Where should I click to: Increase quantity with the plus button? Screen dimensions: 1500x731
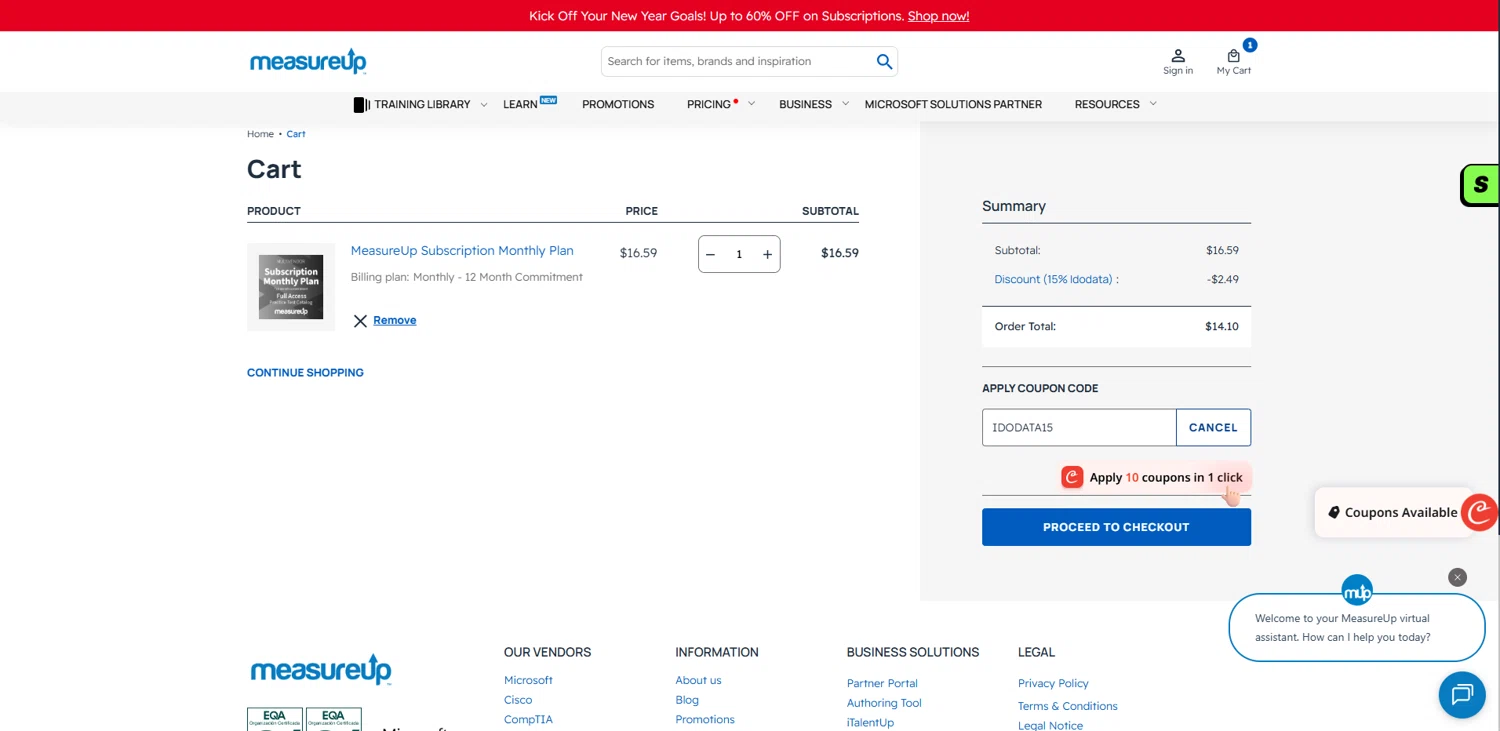click(x=767, y=254)
